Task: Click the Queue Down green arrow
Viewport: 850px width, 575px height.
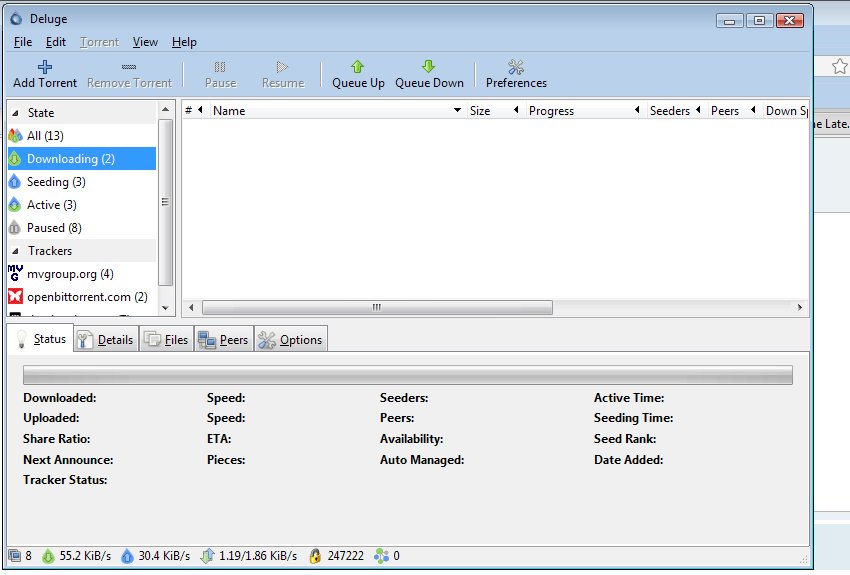Action: [428, 66]
